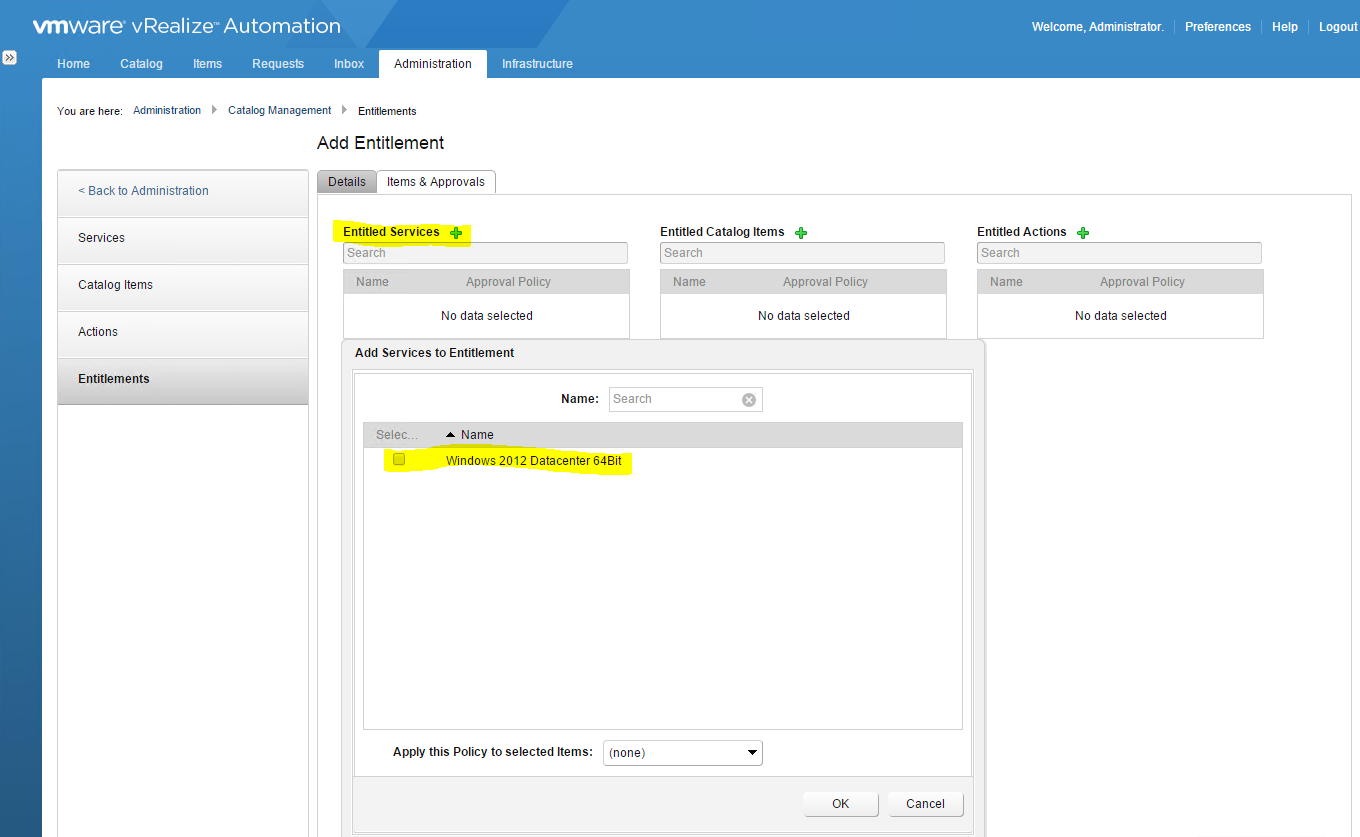
Task: Open the Catalog tab
Action: pos(141,64)
